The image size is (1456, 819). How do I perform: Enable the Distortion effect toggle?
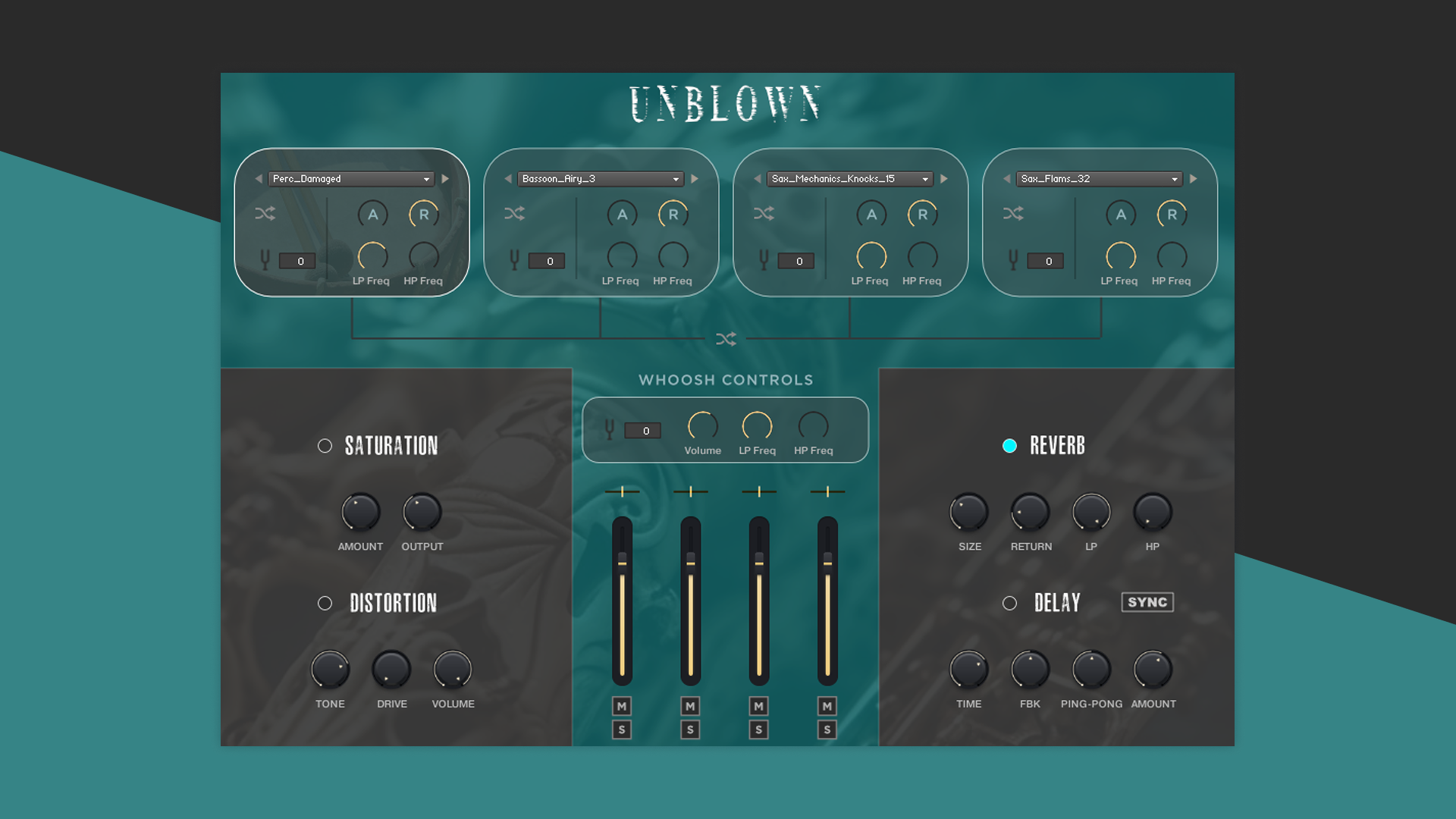point(325,604)
